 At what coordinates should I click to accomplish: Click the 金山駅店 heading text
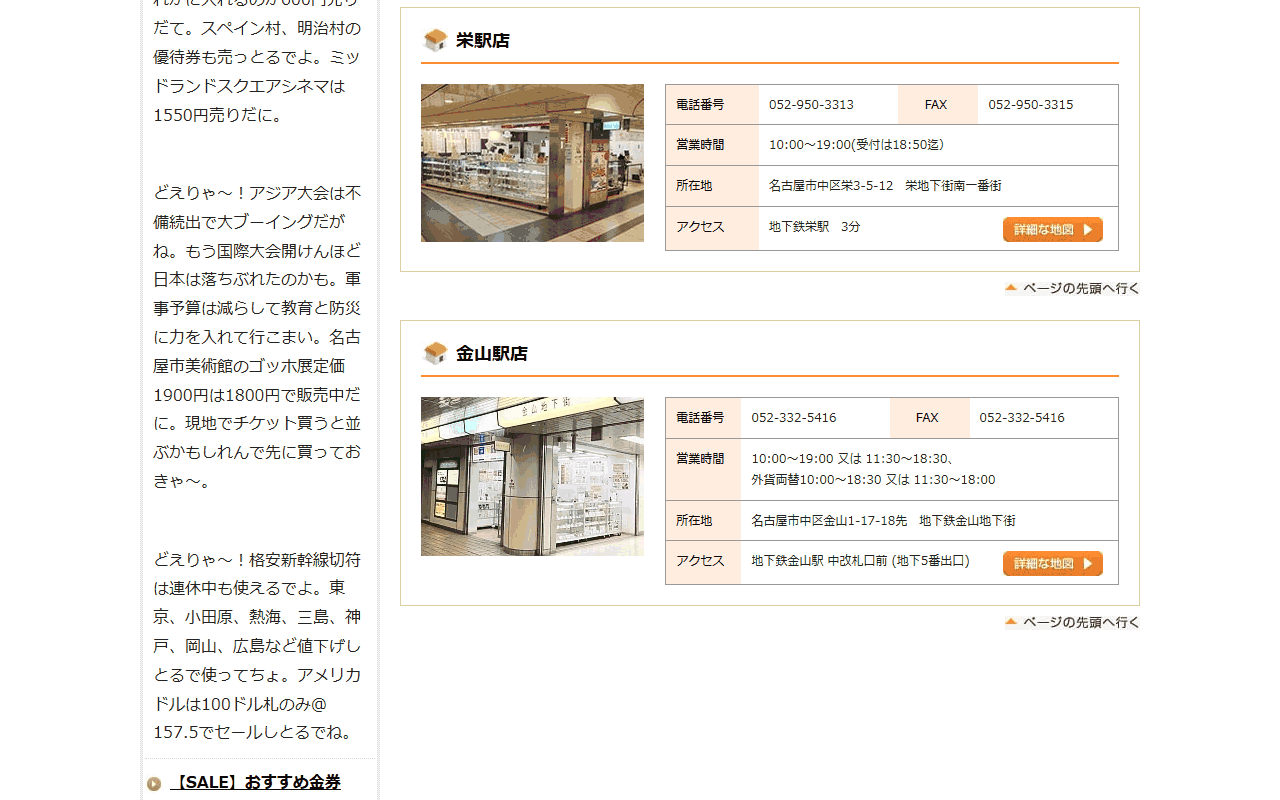(x=492, y=354)
